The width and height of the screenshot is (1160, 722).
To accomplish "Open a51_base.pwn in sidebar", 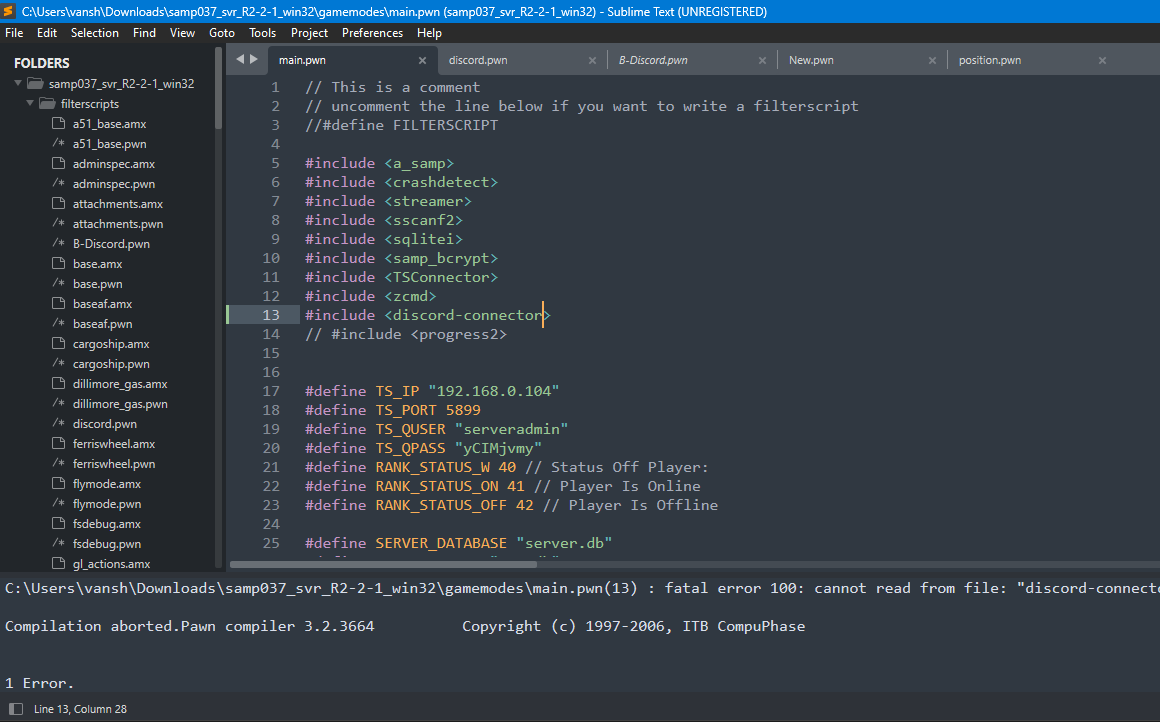I will point(109,144).
